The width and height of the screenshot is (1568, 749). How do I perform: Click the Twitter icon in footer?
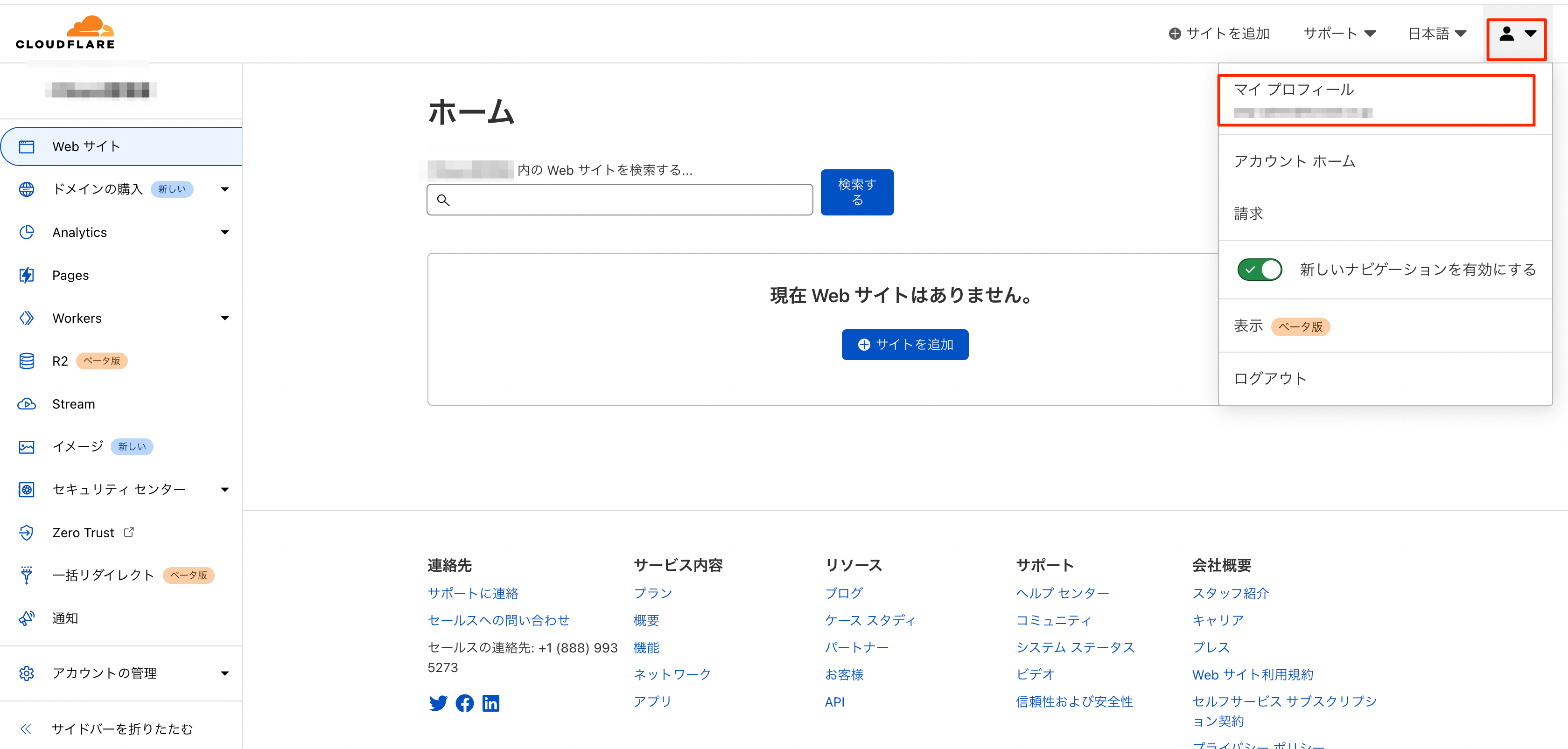(438, 703)
